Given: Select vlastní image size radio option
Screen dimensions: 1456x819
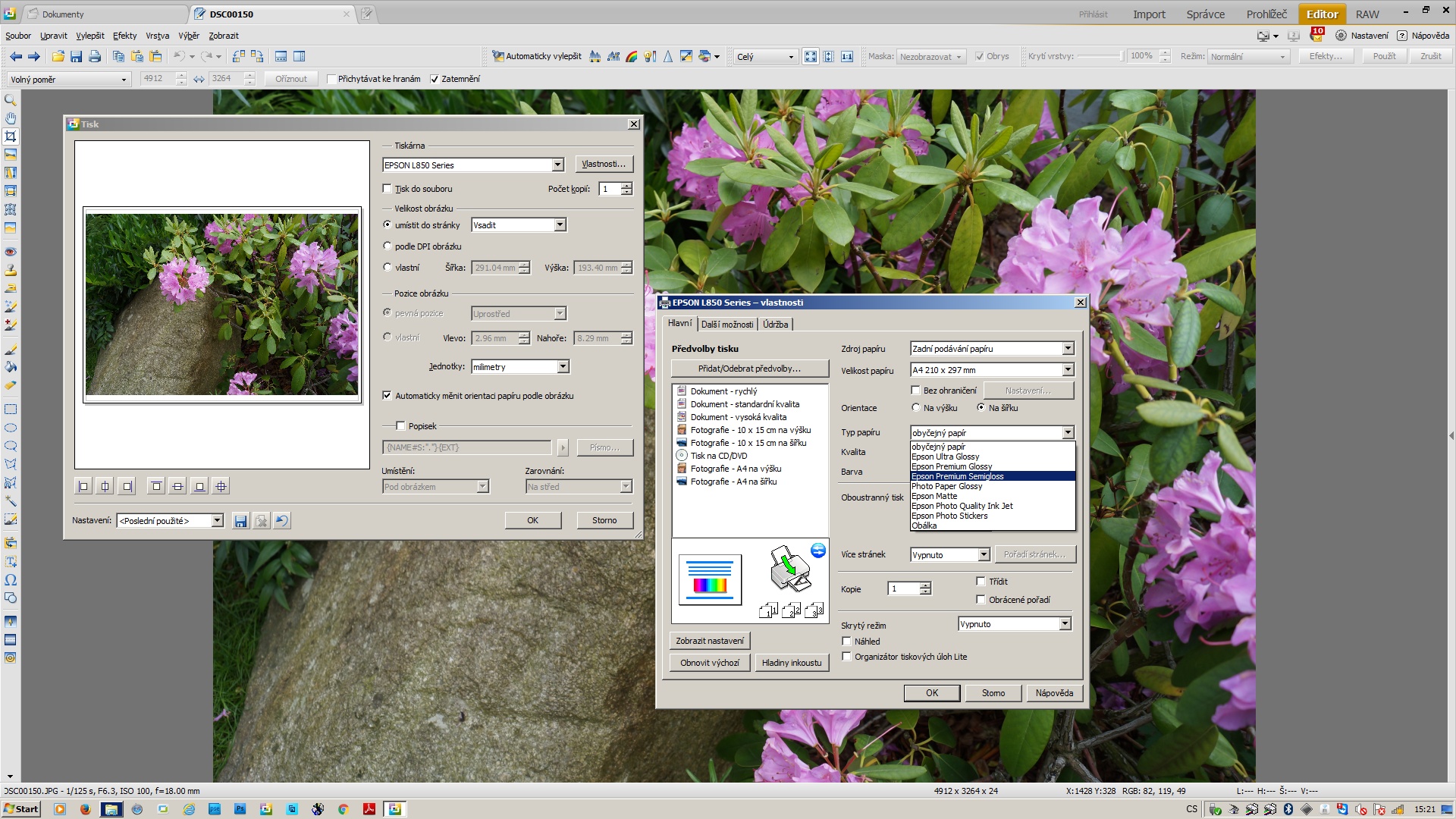Looking at the screenshot, I should click(388, 268).
